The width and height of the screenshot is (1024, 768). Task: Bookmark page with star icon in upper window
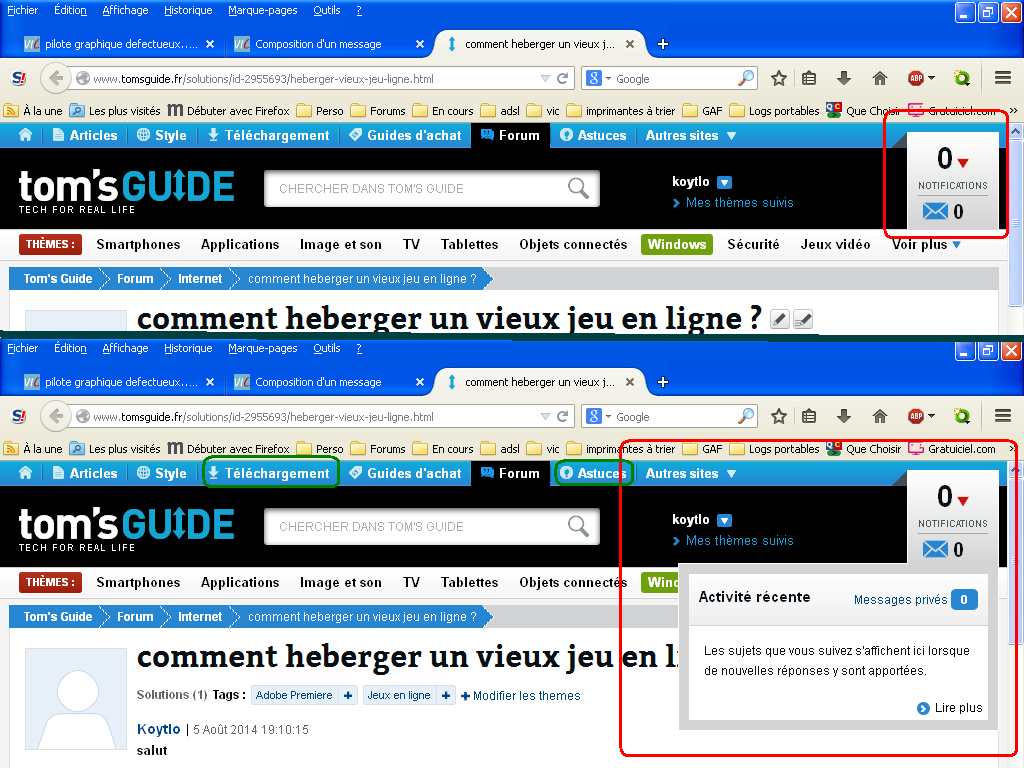(x=778, y=79)
